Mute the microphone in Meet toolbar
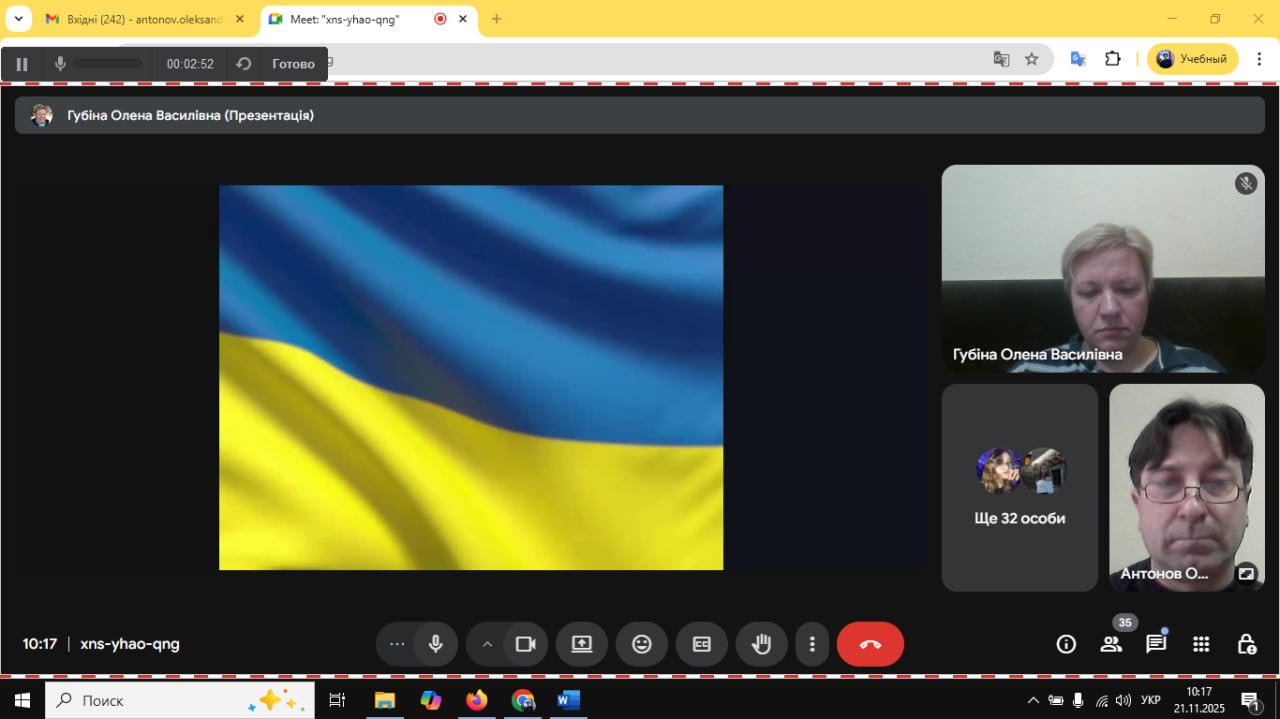1280x719 pixels. (435, 644)
